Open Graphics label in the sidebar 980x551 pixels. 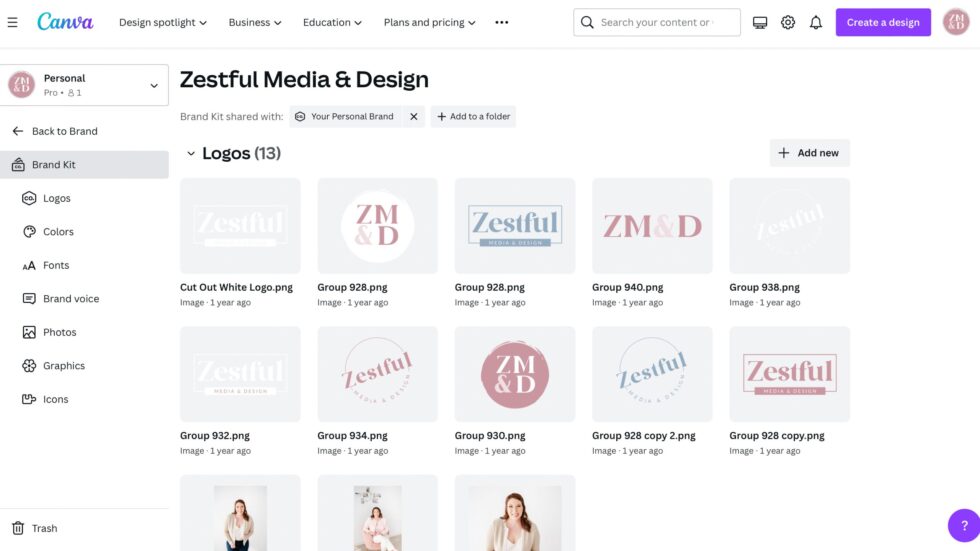[64, 365]
